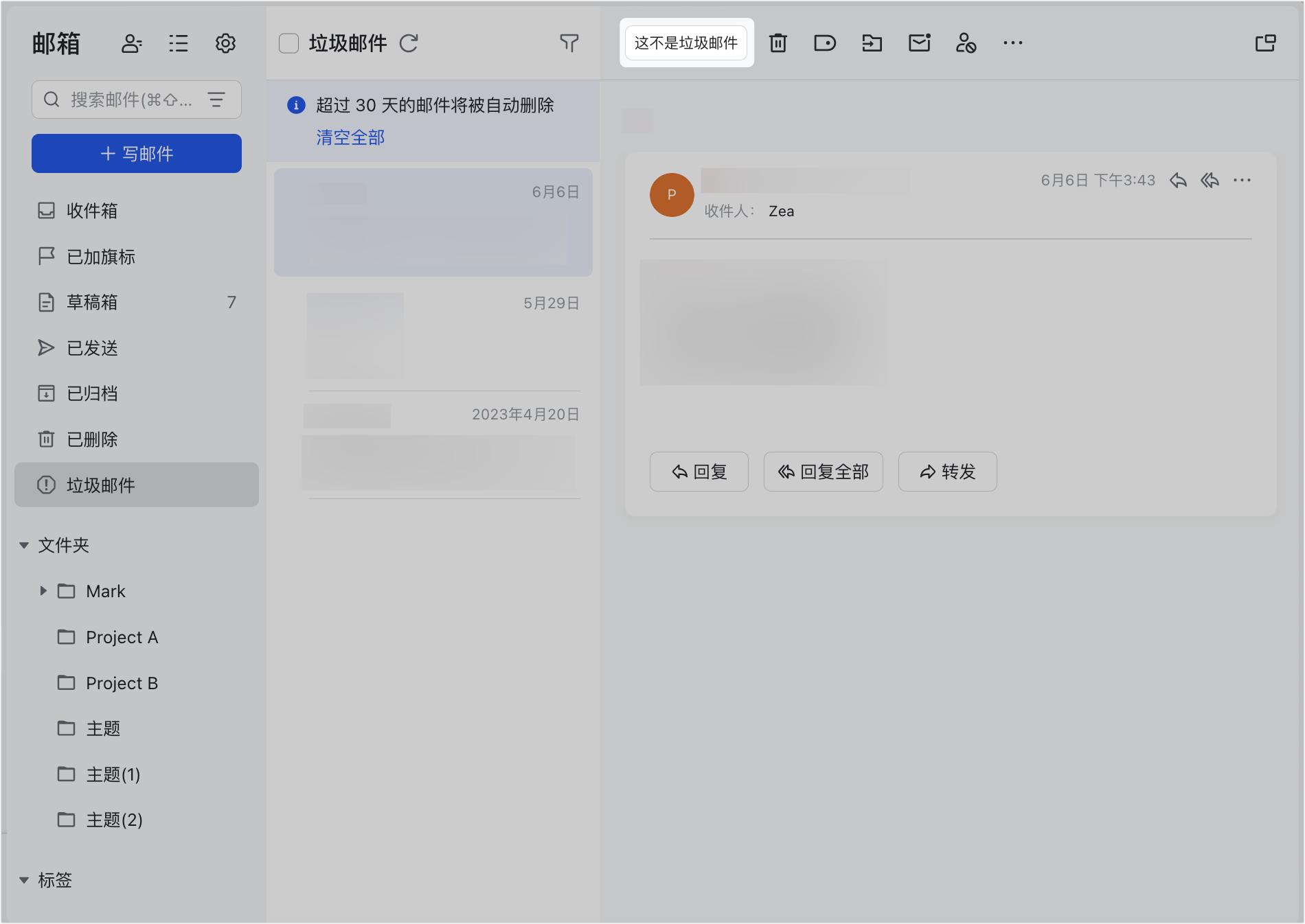1305x924 pixels.
Task: Open the filter funnel icon
Action: [569, 43]
